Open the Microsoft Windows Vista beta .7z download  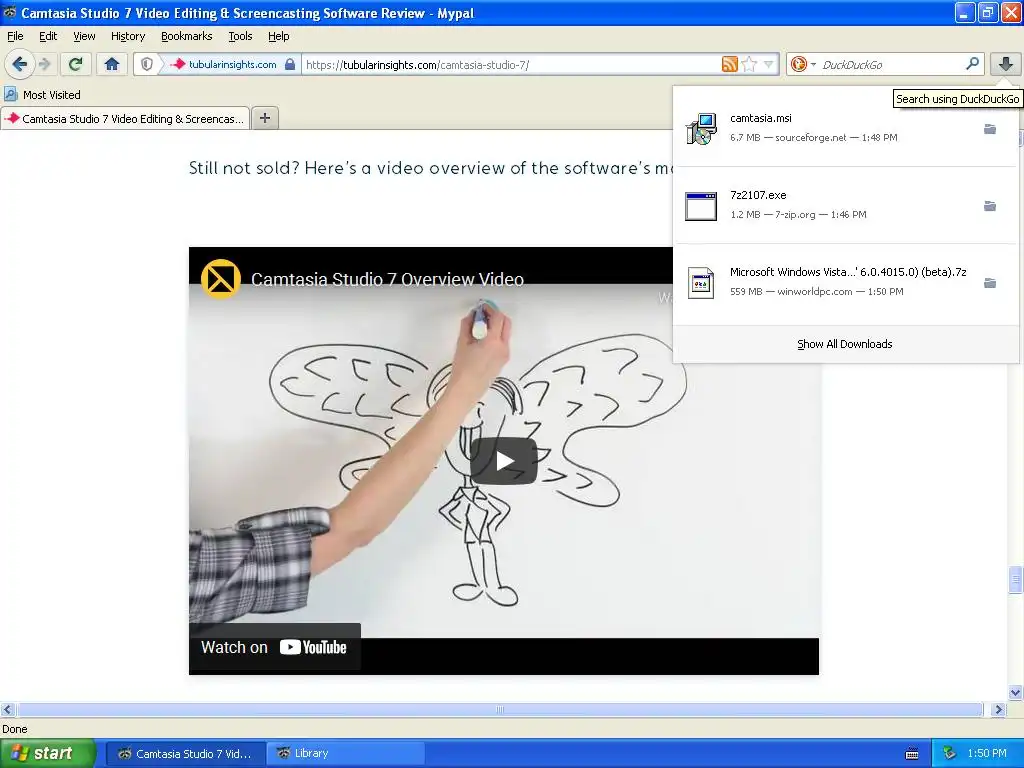(x=846, y=281)
